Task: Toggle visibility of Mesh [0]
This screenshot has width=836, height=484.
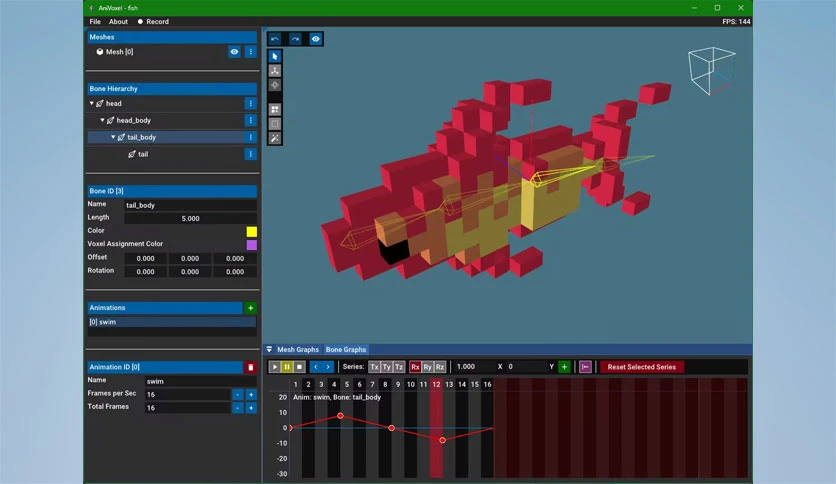Action: [x=234, y=52]
